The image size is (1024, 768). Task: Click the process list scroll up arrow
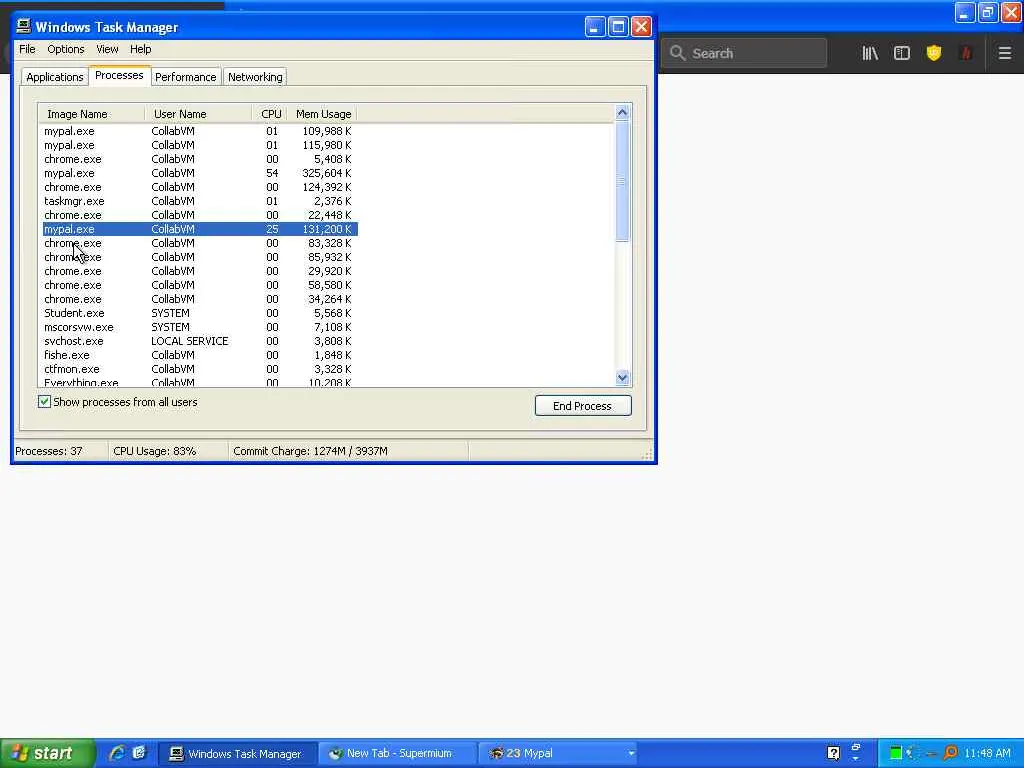coord(622,113)
